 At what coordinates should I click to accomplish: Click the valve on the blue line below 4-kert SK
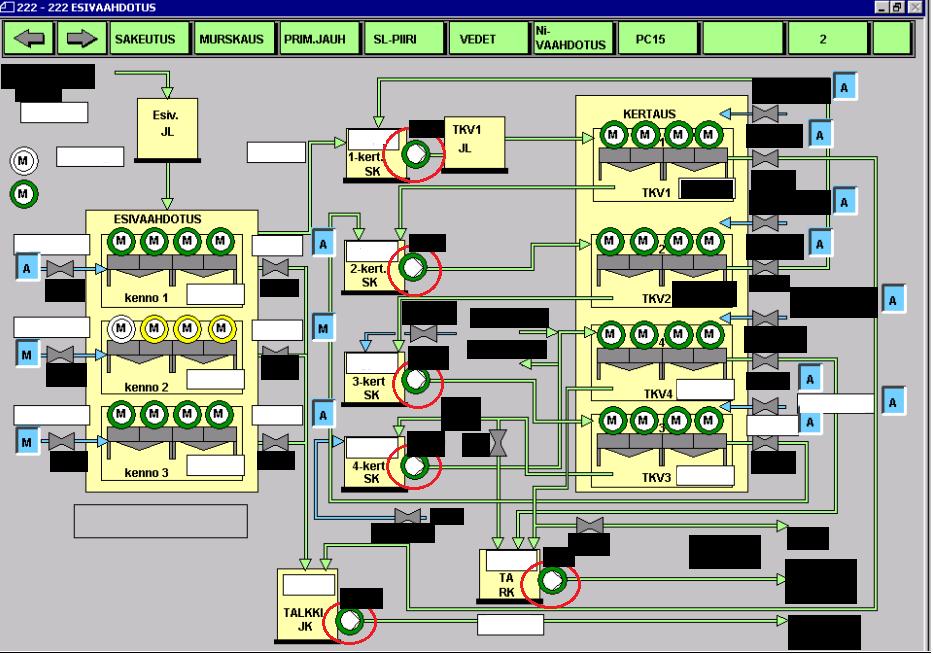click(408, 517)
